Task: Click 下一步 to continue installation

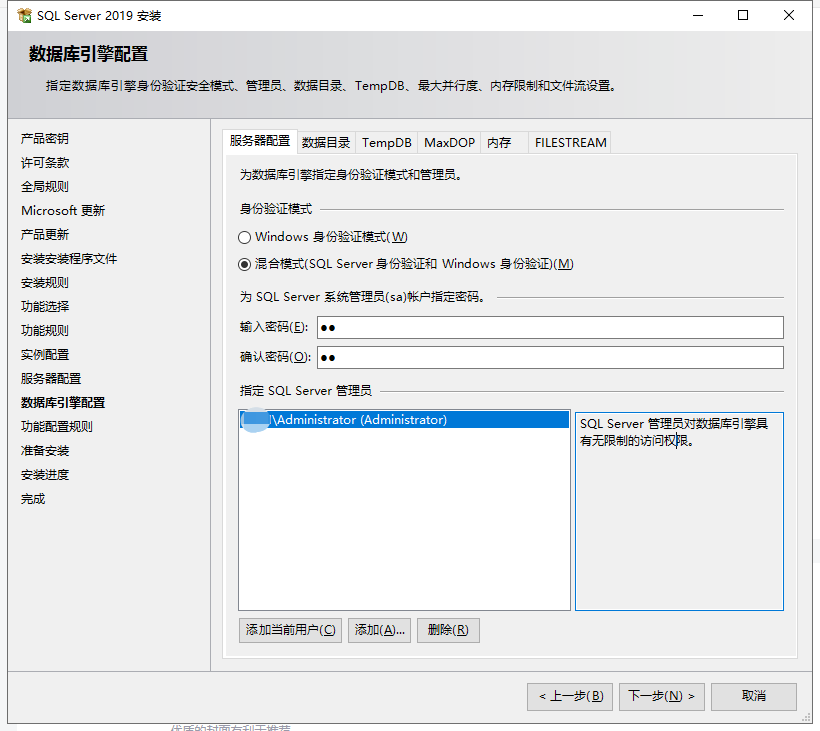Action: click(661, 696)
